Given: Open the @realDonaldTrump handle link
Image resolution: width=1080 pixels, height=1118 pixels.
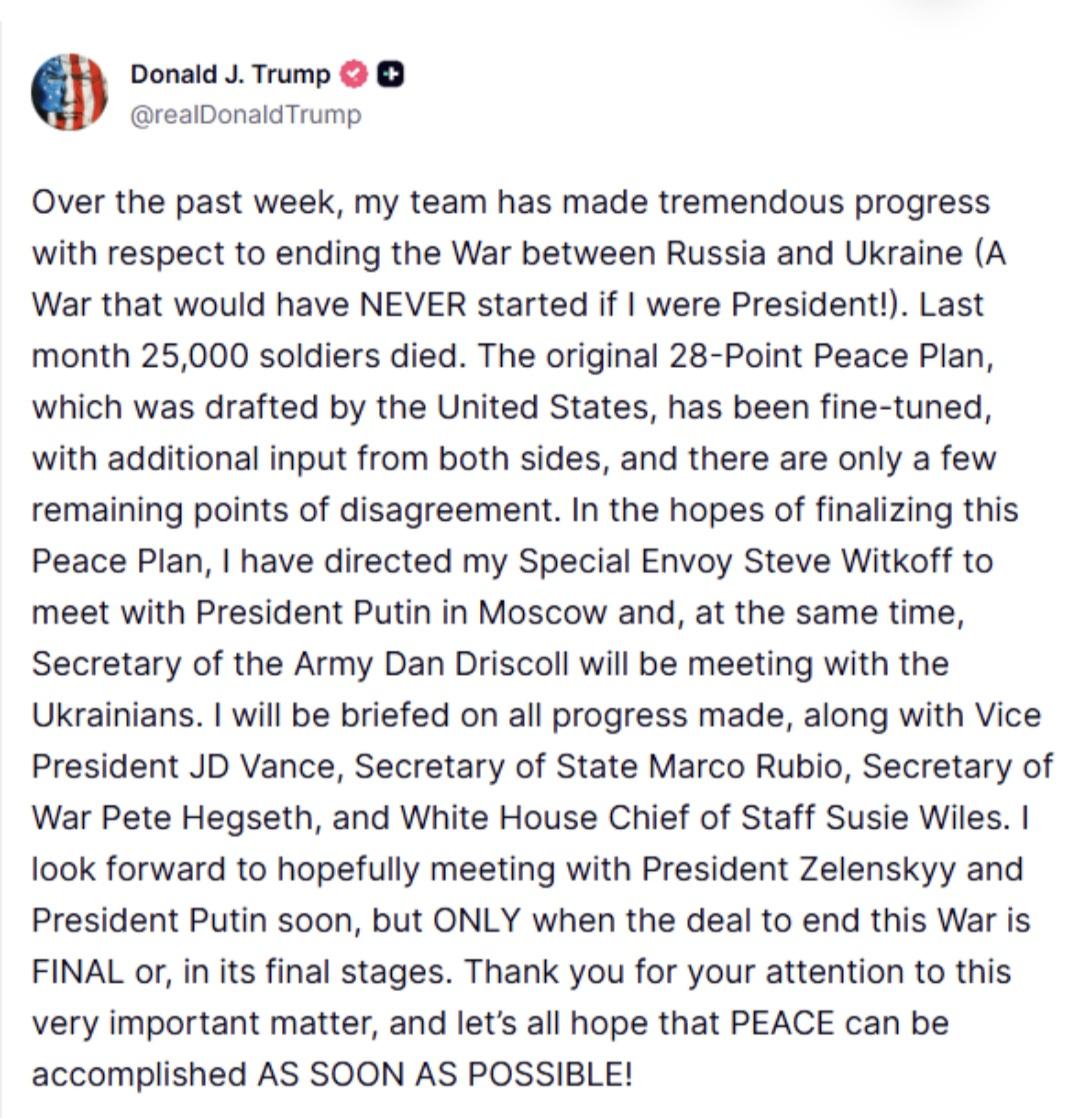Looking at the screenshot, I should coord(245,115).
